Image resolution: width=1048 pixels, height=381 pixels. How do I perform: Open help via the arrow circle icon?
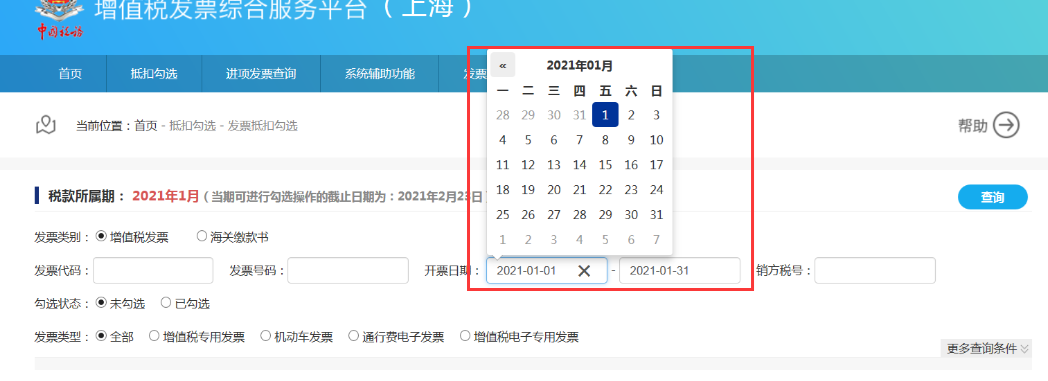coord(1006,125)
